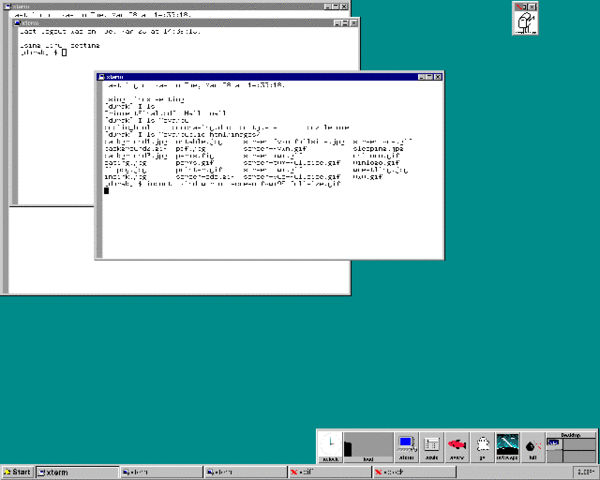Switch to the second xterm taskbar button
This screenshot has width=600, height=480.
click(x=161, y=472)
